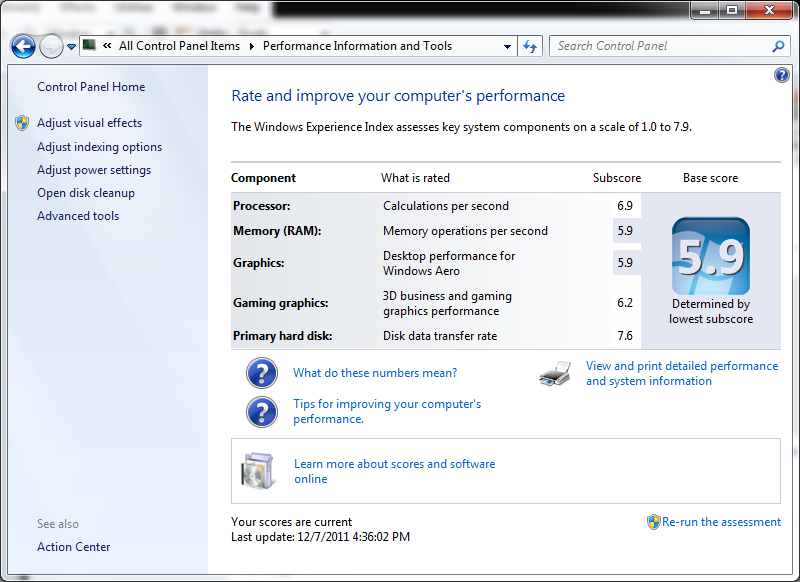The height and width of the screenshot is (582, 800).
Task: Open the All Control Panel Items breadcrumb
Action: (x=179, y=46)
